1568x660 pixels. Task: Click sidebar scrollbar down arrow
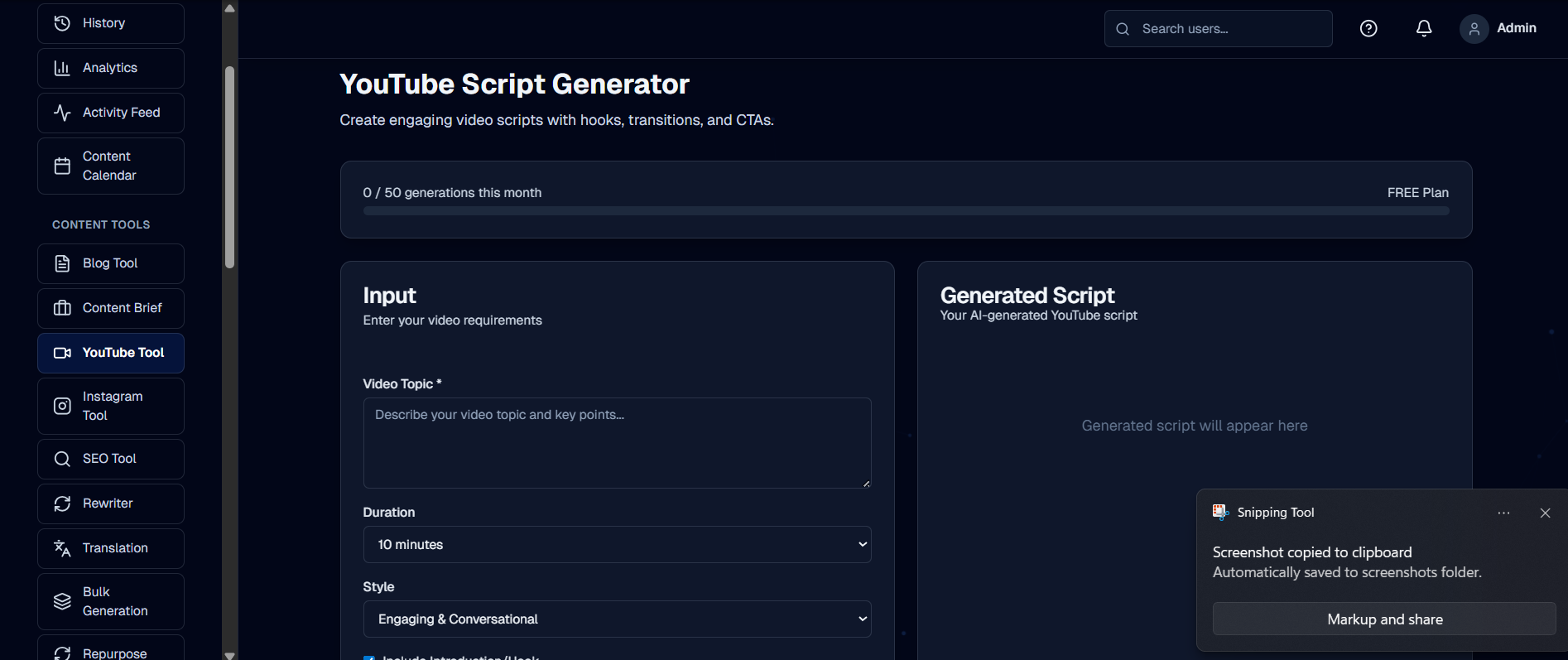click(x=230, y=654)
